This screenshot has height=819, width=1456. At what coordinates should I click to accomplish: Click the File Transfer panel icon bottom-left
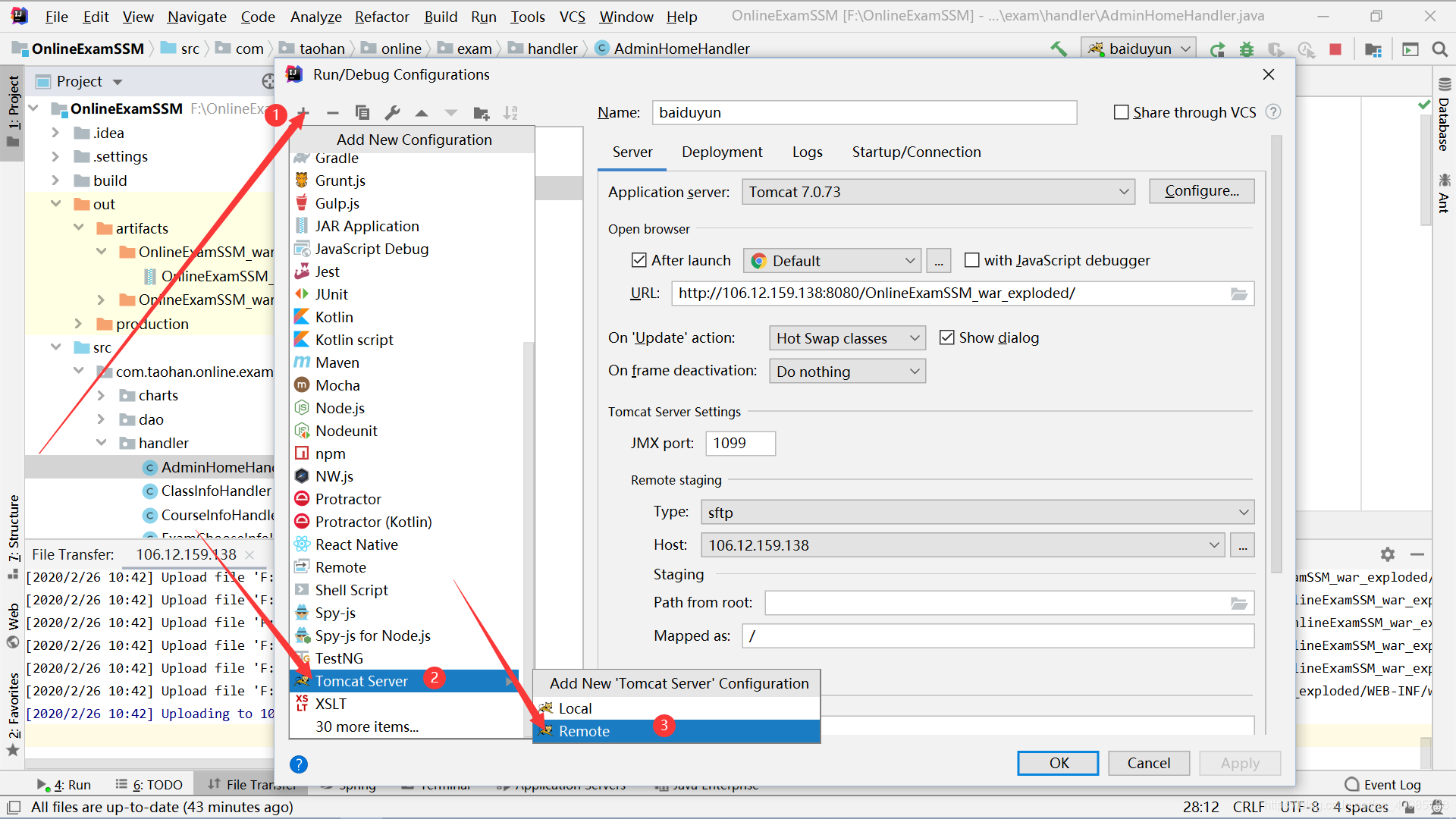point(213,785)
